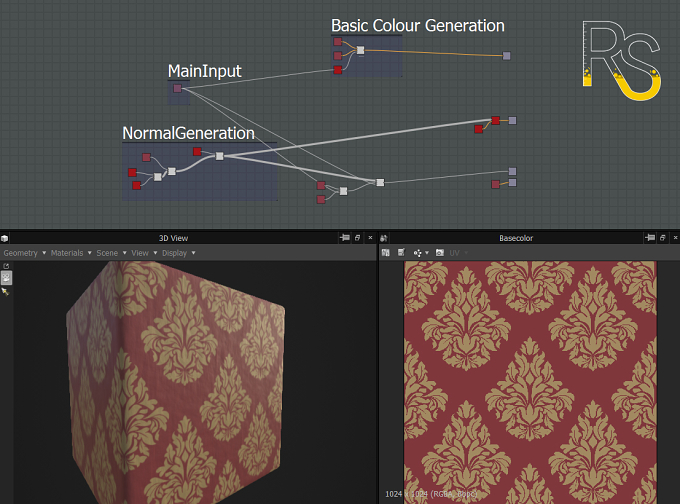The image size is (680, 504).
Task: Open the Materials menu
Action: pyautogui.click(x=71, y=253)
